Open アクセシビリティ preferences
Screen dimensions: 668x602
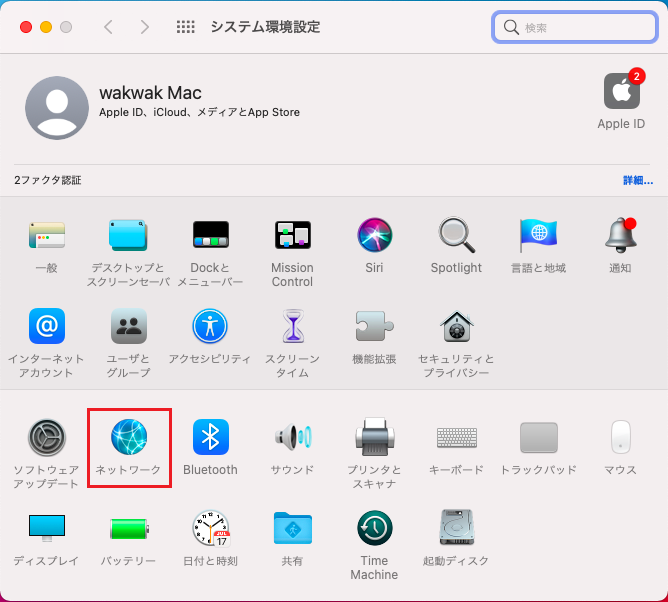point(210,326)
